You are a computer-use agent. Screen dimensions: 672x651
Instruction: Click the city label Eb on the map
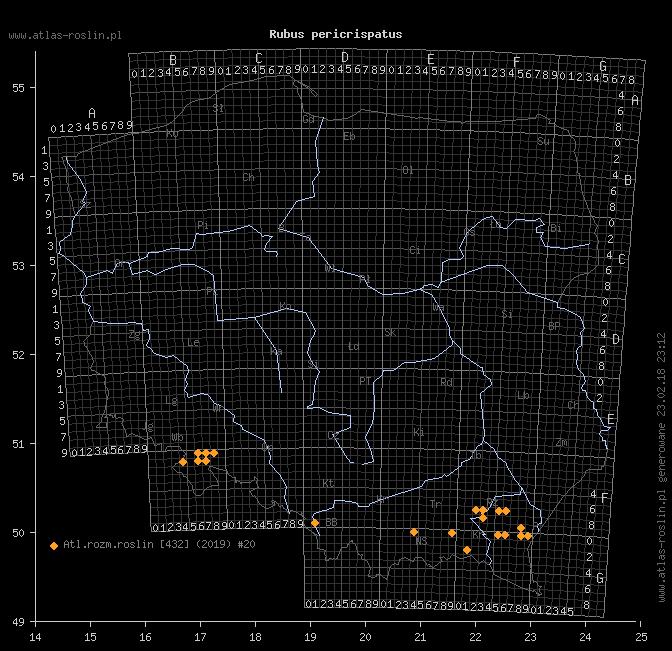(349, 137)
